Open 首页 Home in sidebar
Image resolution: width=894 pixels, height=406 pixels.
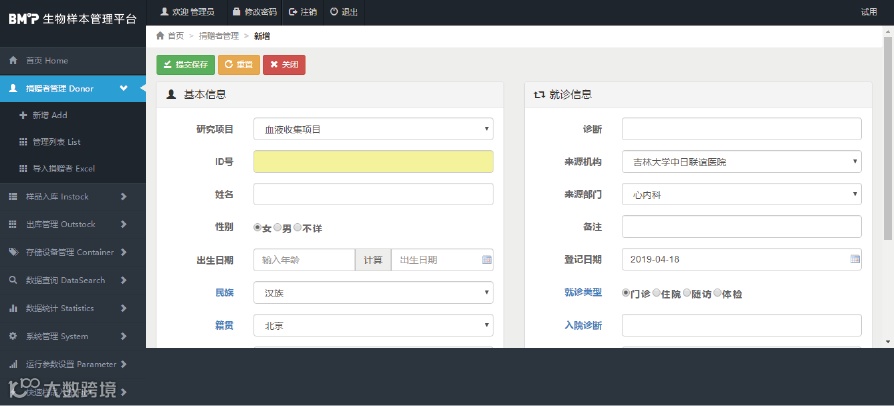pos(73,61)
